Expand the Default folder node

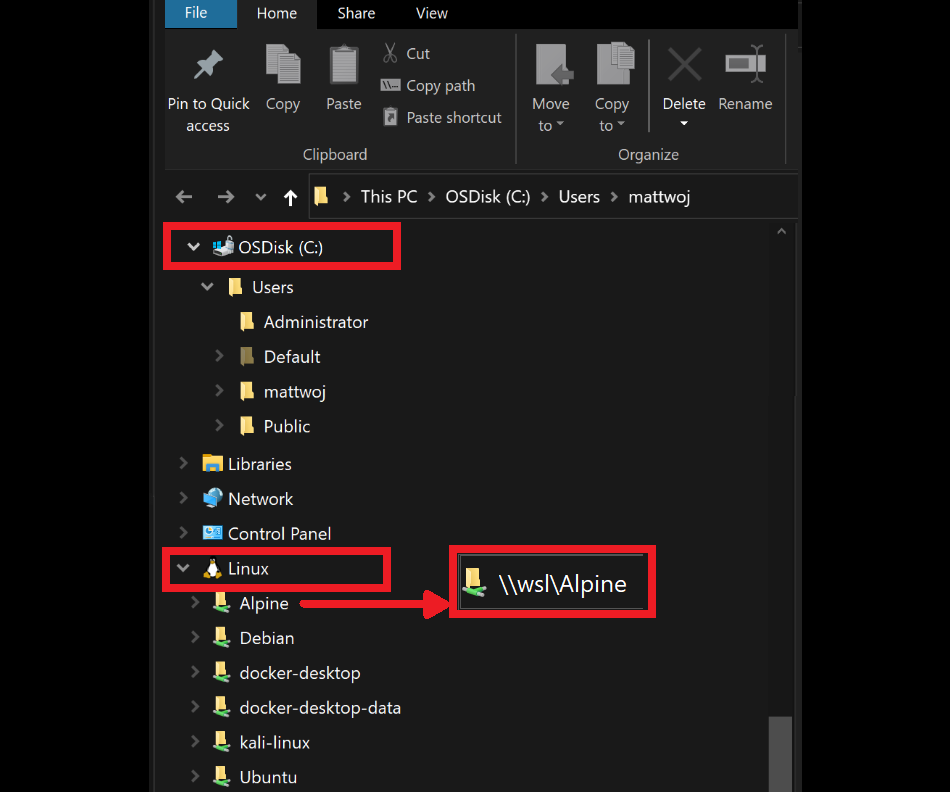219,356
